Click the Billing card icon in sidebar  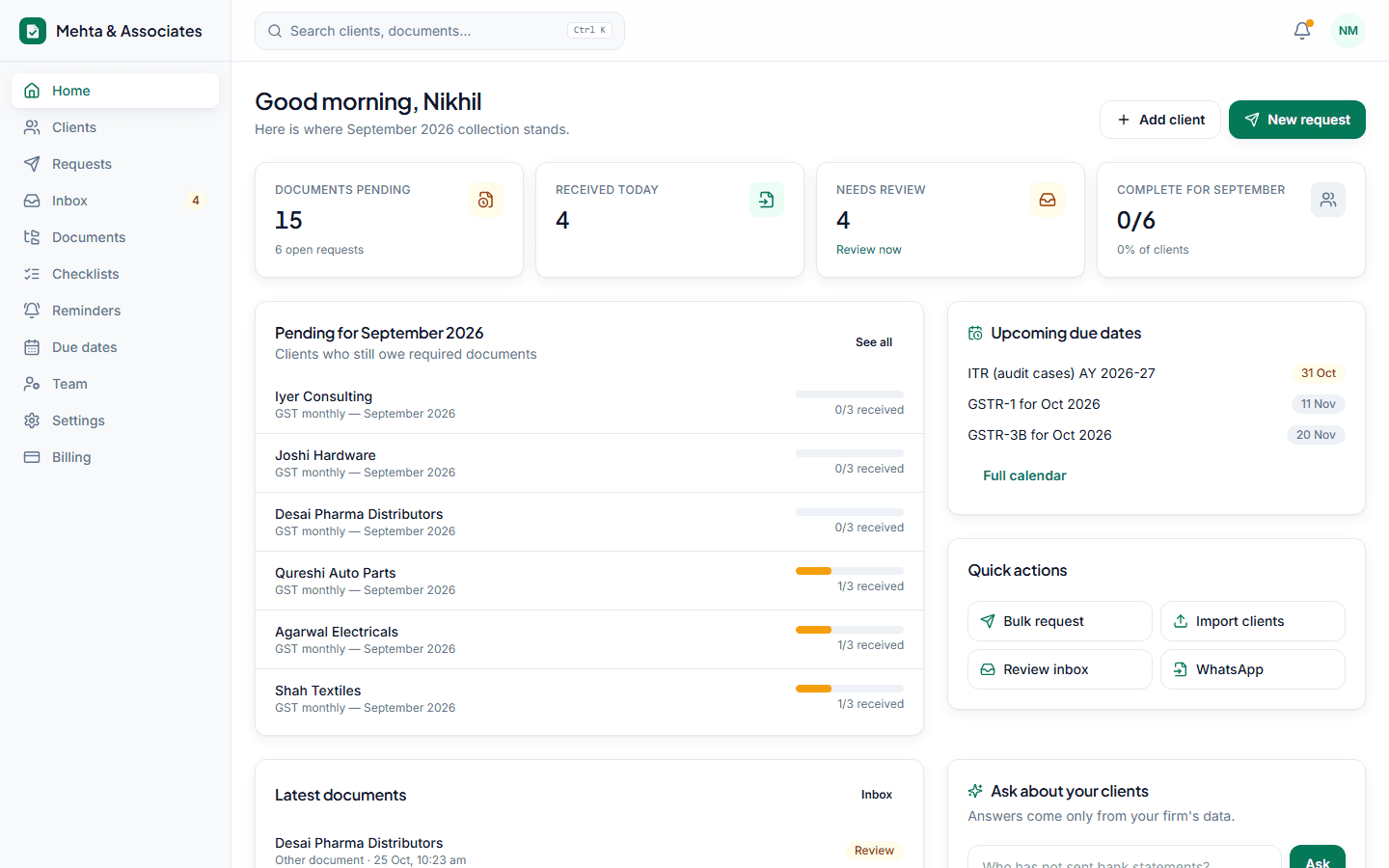(x=32, y=457)
